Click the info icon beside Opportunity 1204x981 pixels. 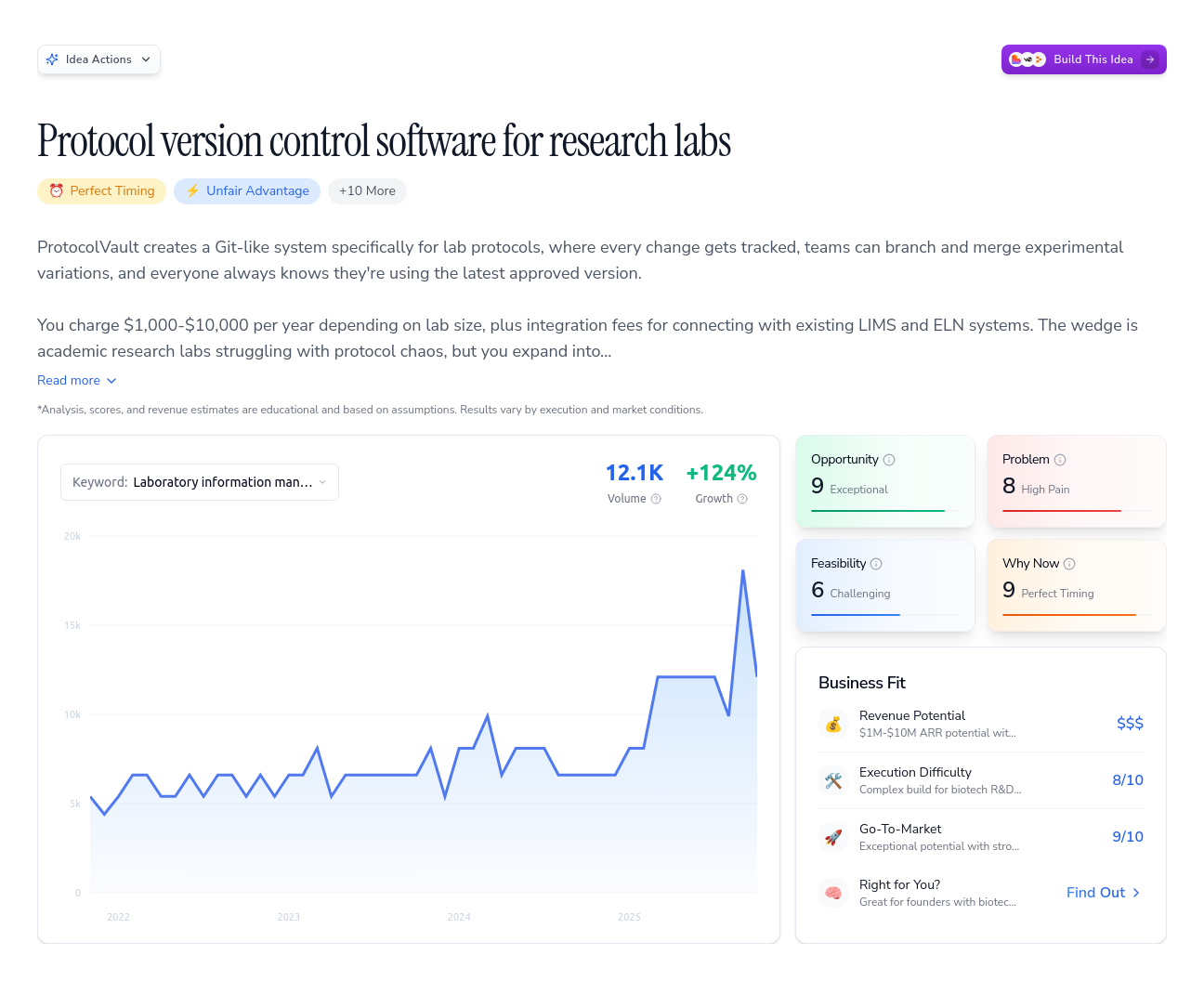tap(889, 460)
